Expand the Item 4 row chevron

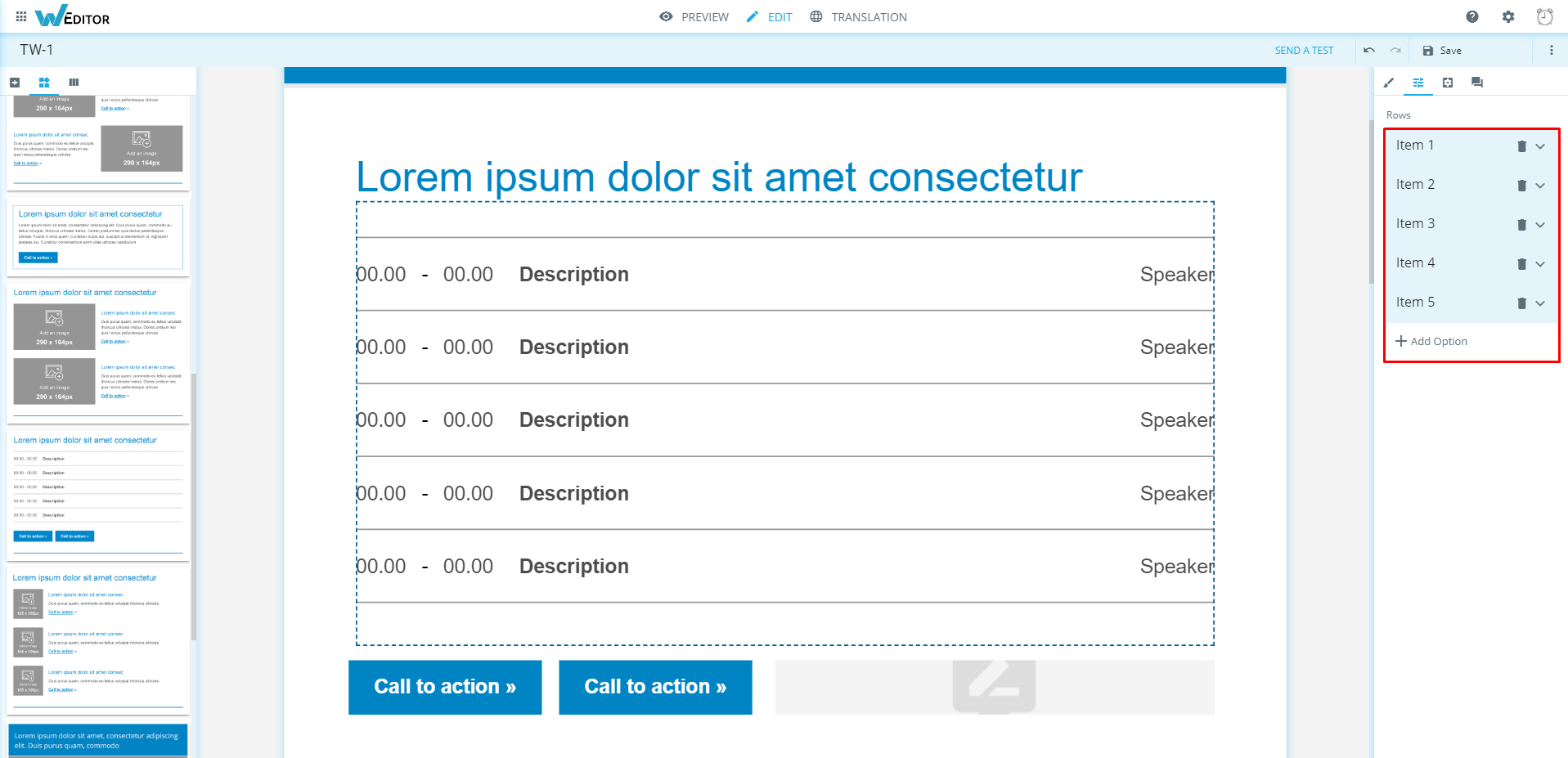tap(1540, 264)
